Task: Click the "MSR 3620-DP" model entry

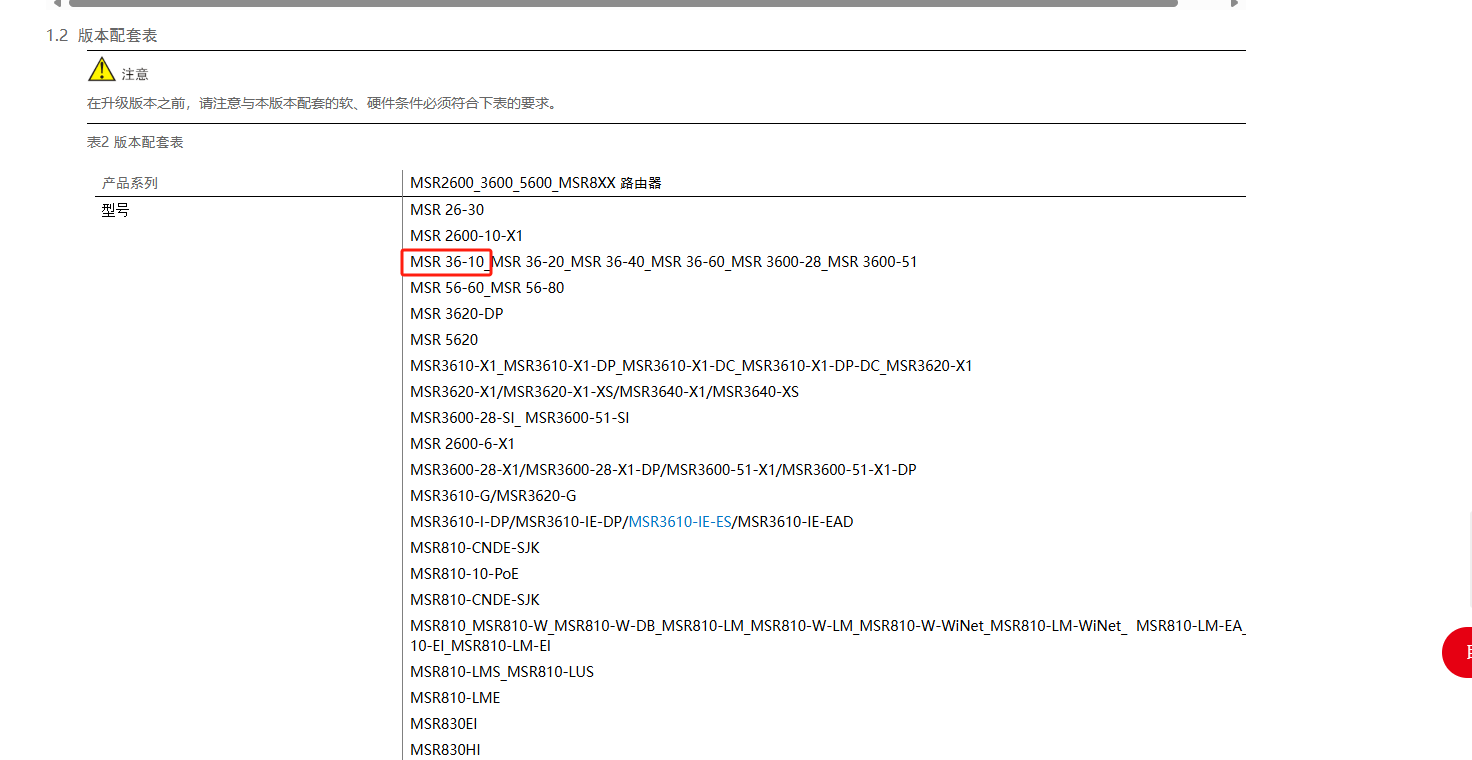Action: click(457, 314)
